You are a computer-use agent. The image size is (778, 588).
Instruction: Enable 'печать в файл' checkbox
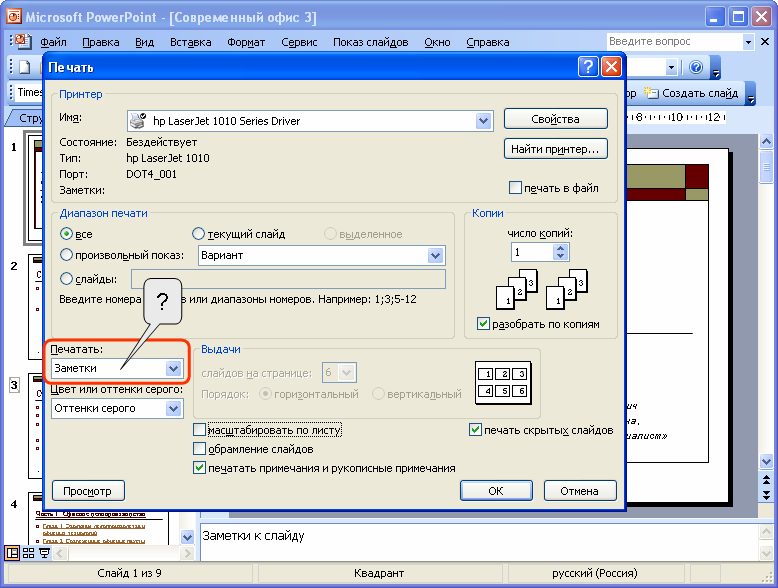[516, 188]
